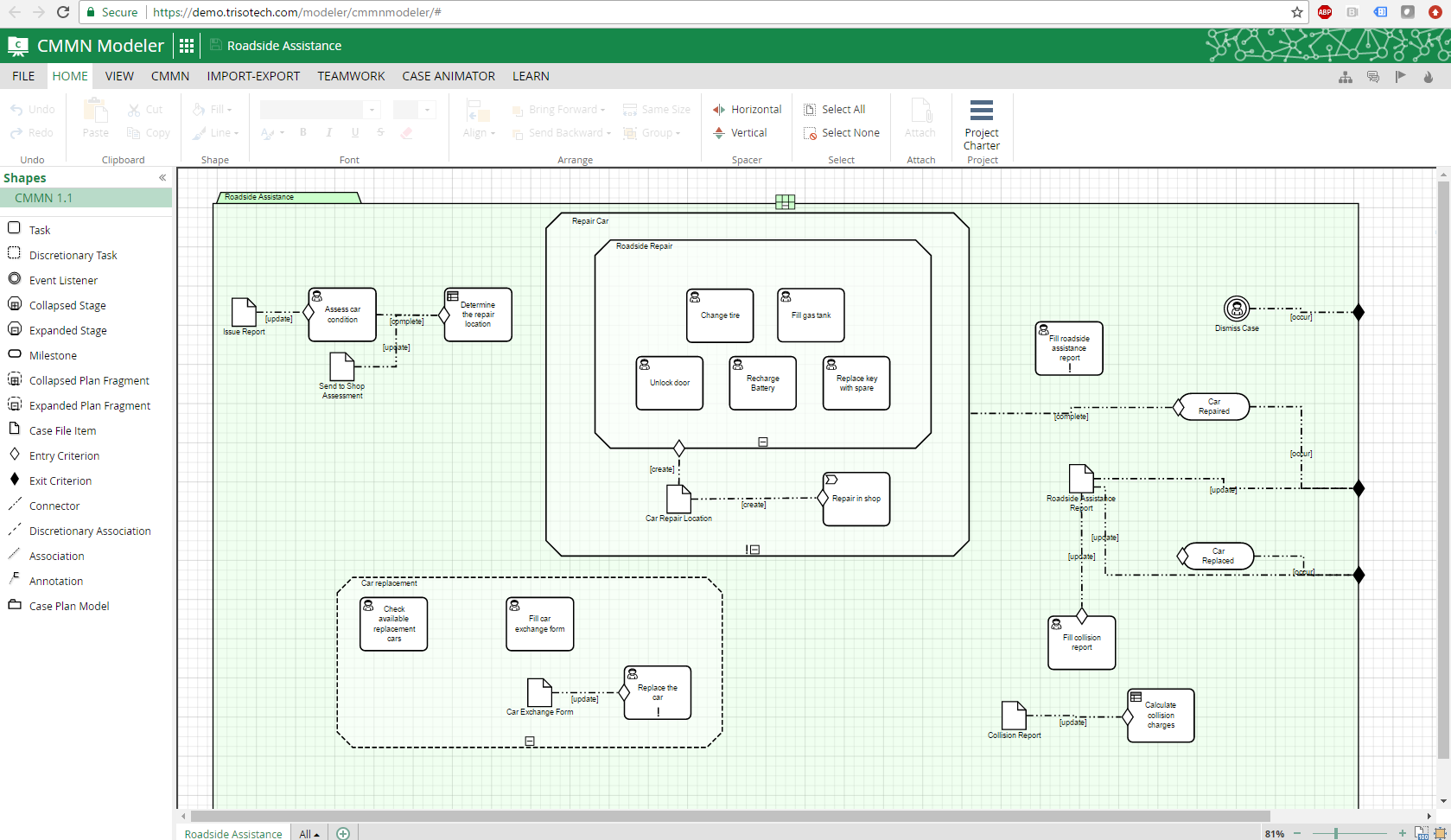Open the All diagrams dropdown
This screenshot has height=840, width=1451.
(x=309, y=834)
